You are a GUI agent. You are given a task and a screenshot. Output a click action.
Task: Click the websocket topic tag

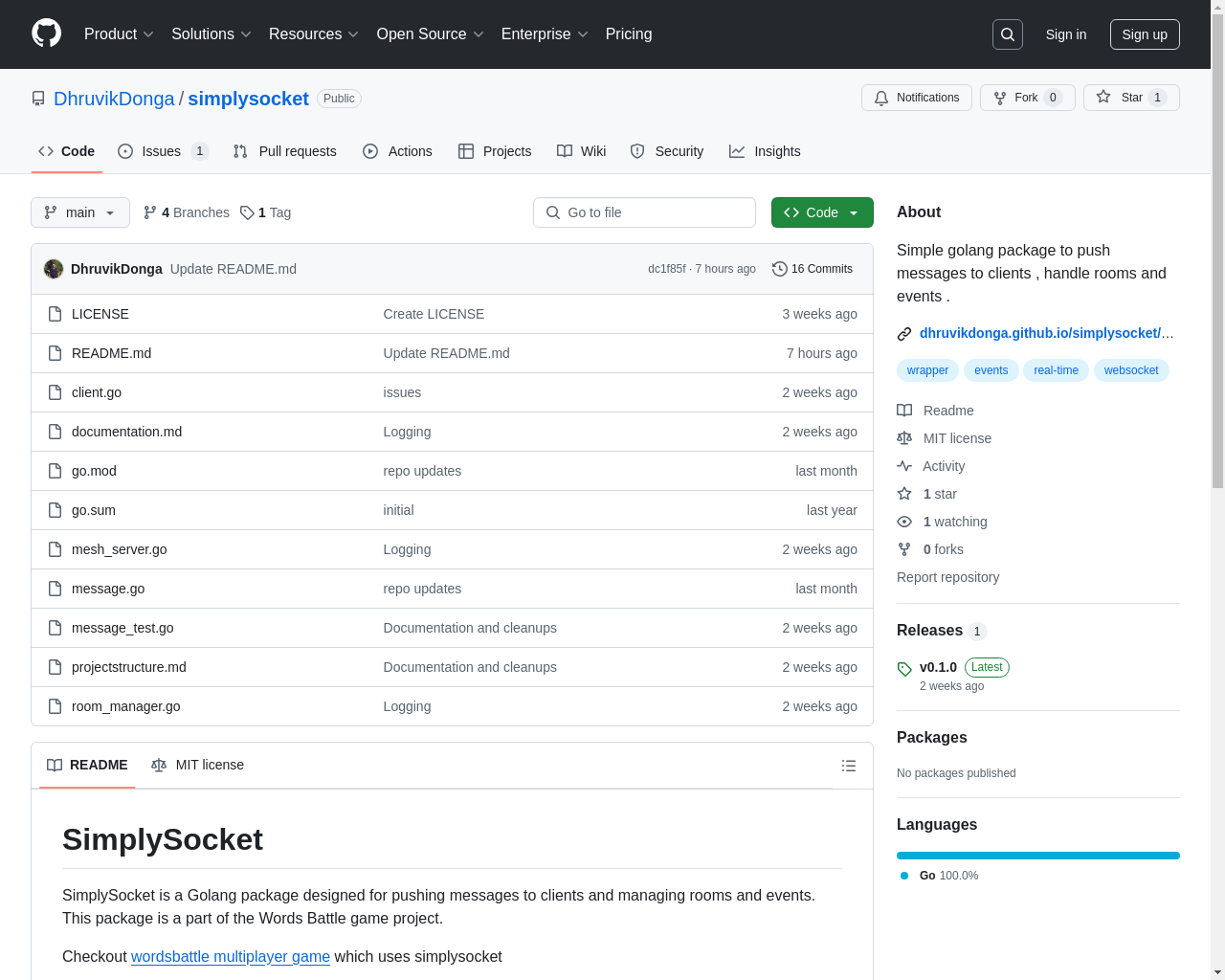[x=1131, y=370]
